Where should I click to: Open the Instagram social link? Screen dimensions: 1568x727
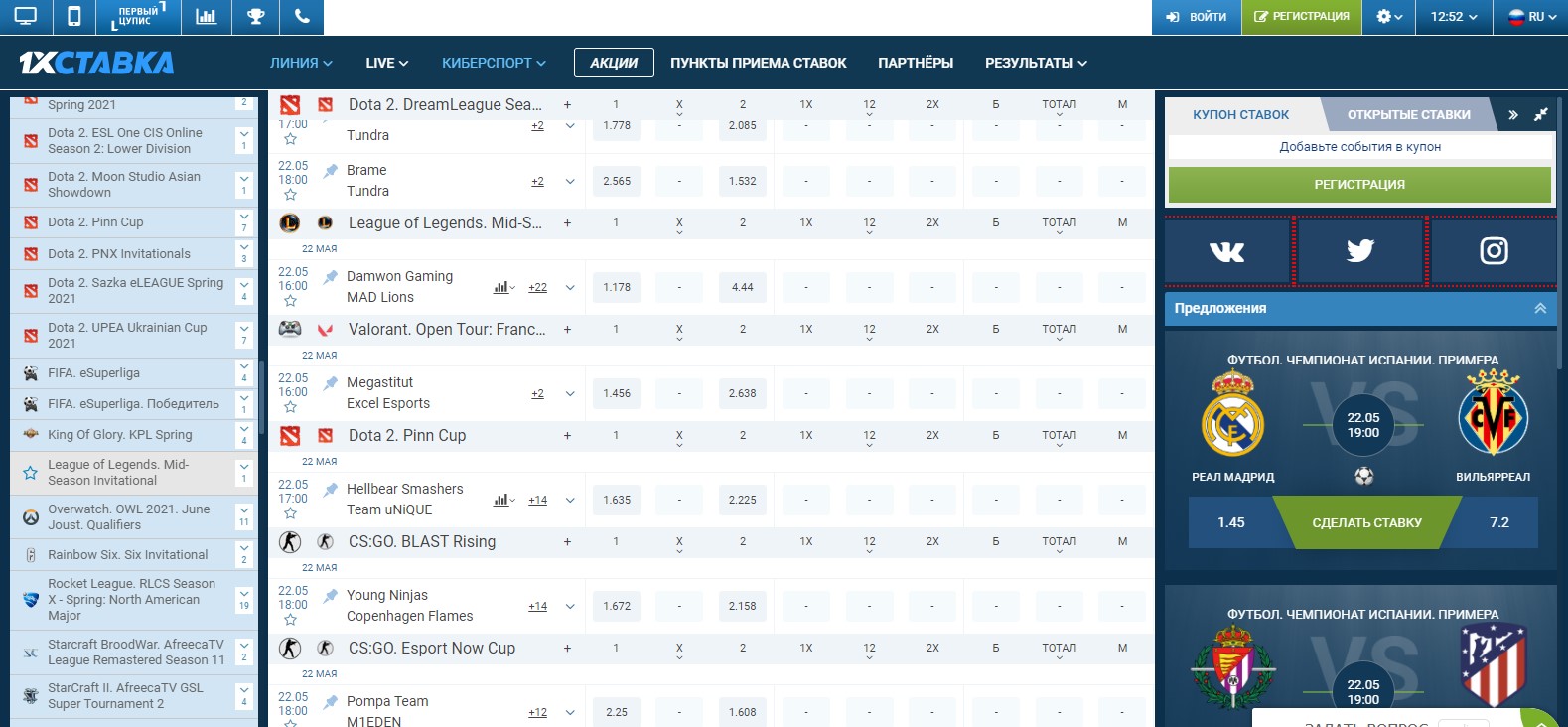(1494, 251)
